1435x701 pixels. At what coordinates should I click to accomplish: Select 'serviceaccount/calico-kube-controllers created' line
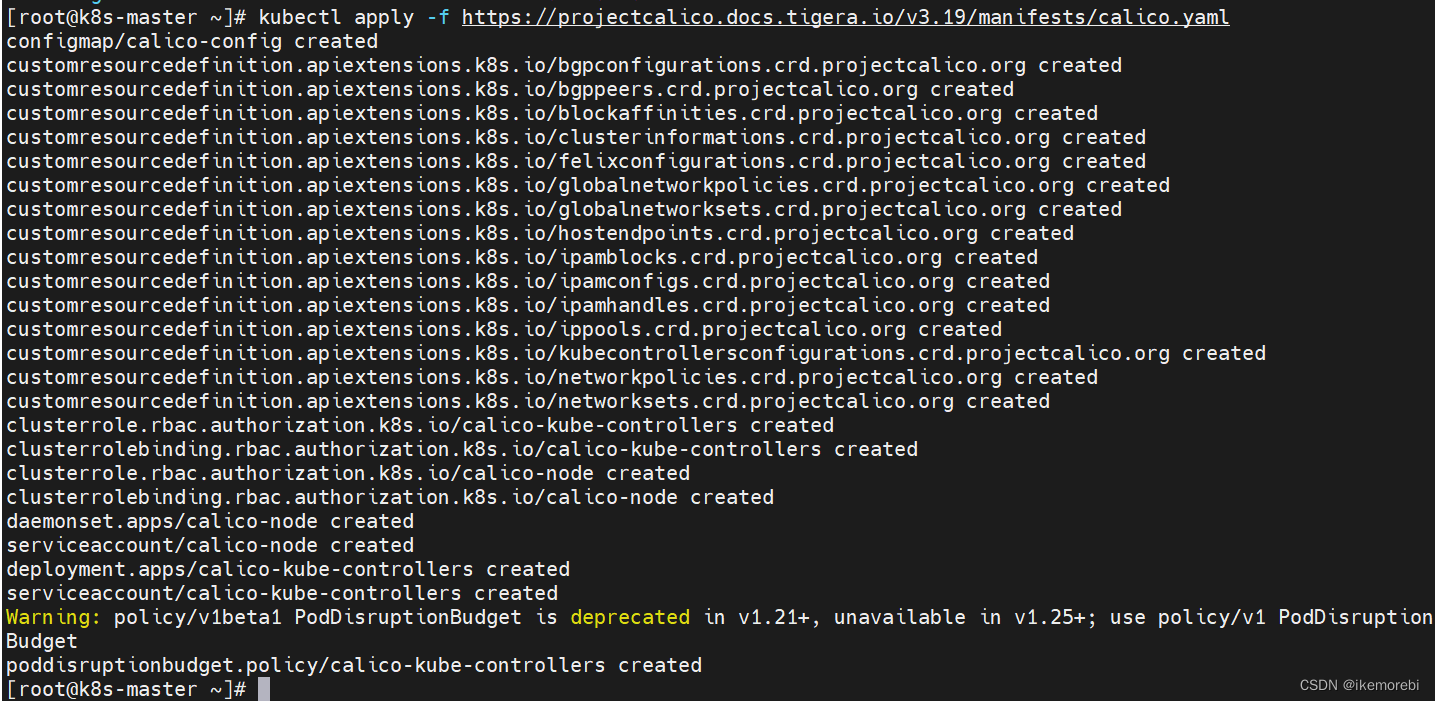pyautogui.click(x=282, y=593)
